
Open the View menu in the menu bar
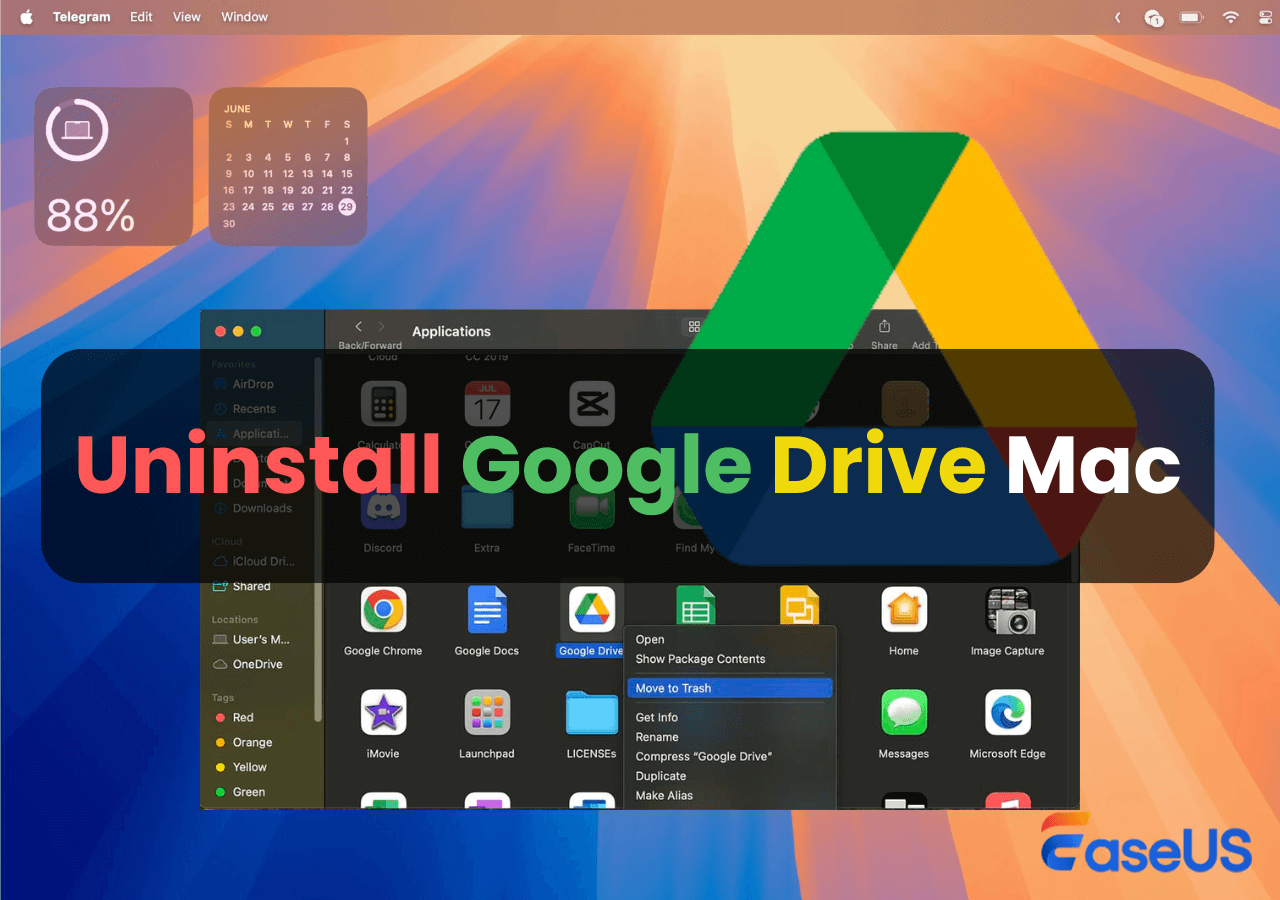[186, 16]
